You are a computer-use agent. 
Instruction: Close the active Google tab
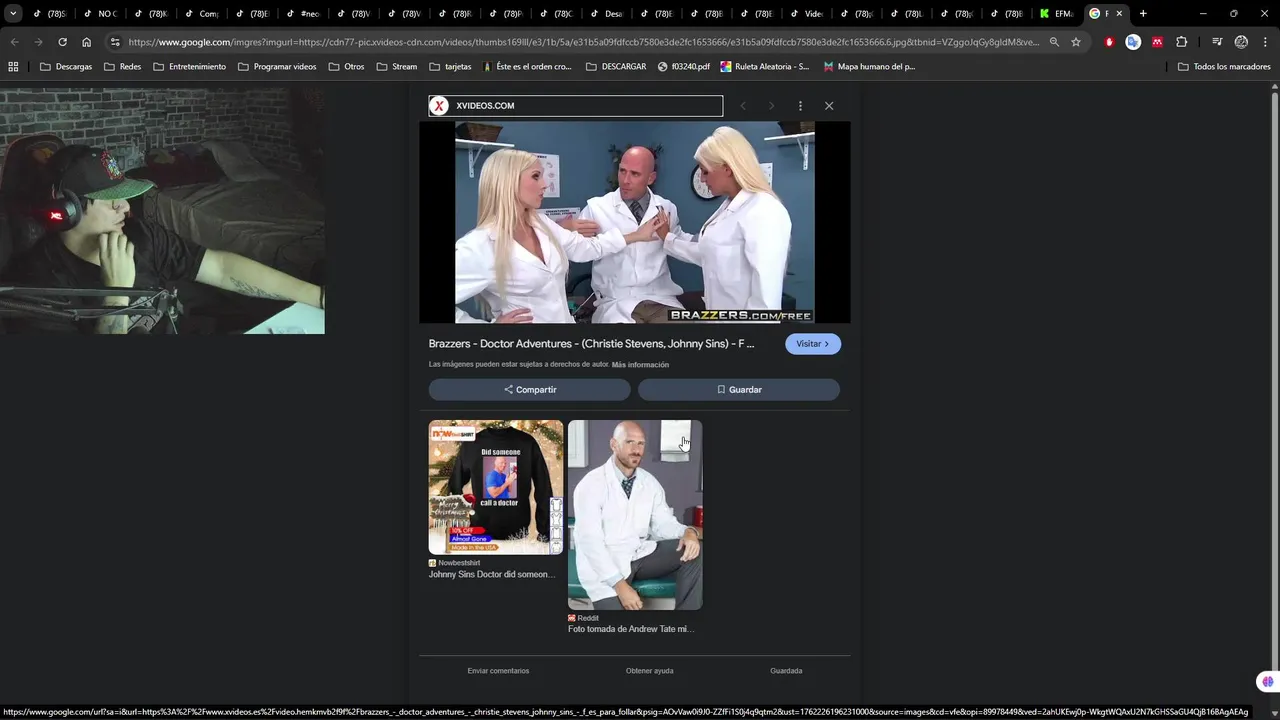tap(1119, 14)
